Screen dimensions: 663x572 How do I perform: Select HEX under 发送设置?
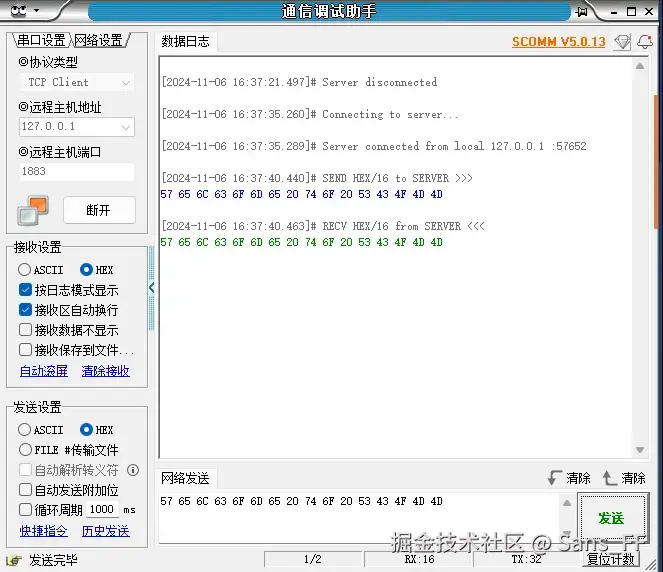(97, 430)
